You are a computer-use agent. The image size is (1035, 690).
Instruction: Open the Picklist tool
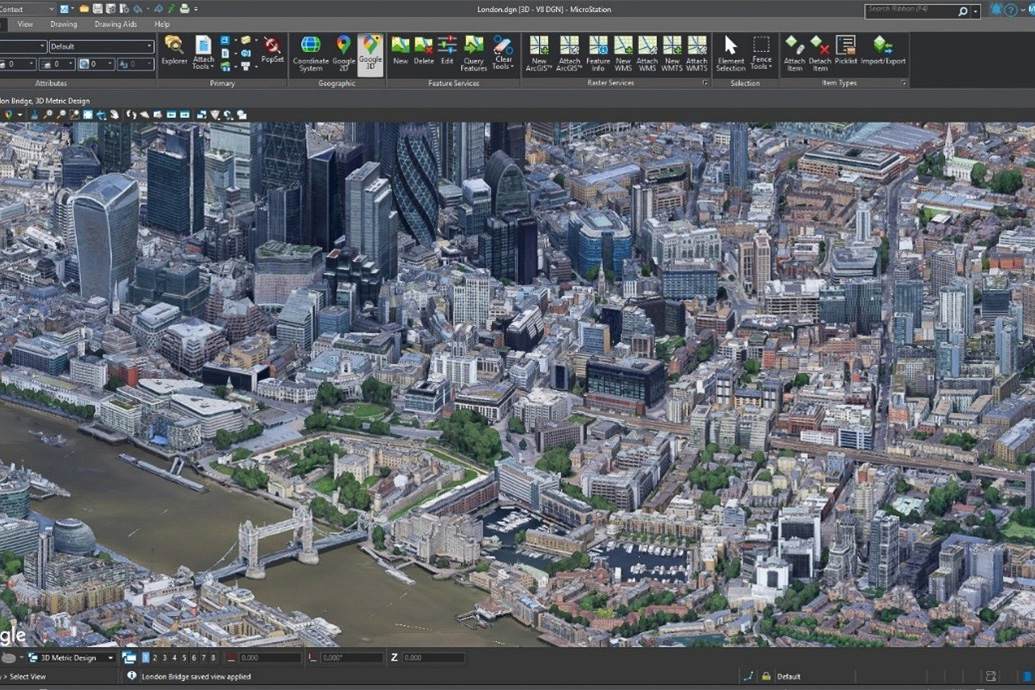click(x=846, y=50)
